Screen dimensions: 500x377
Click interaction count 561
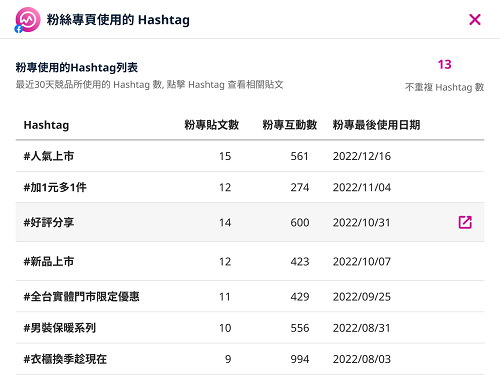point(299,156)
